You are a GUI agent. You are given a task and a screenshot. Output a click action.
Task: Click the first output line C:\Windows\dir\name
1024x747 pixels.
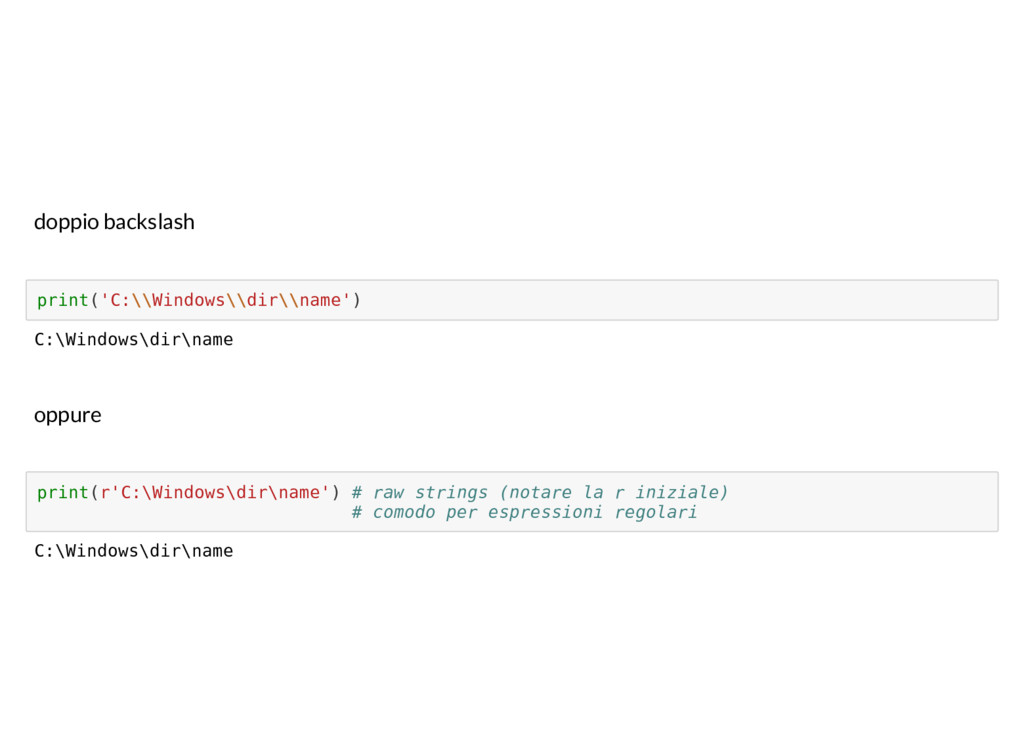[x=134, y=340]
